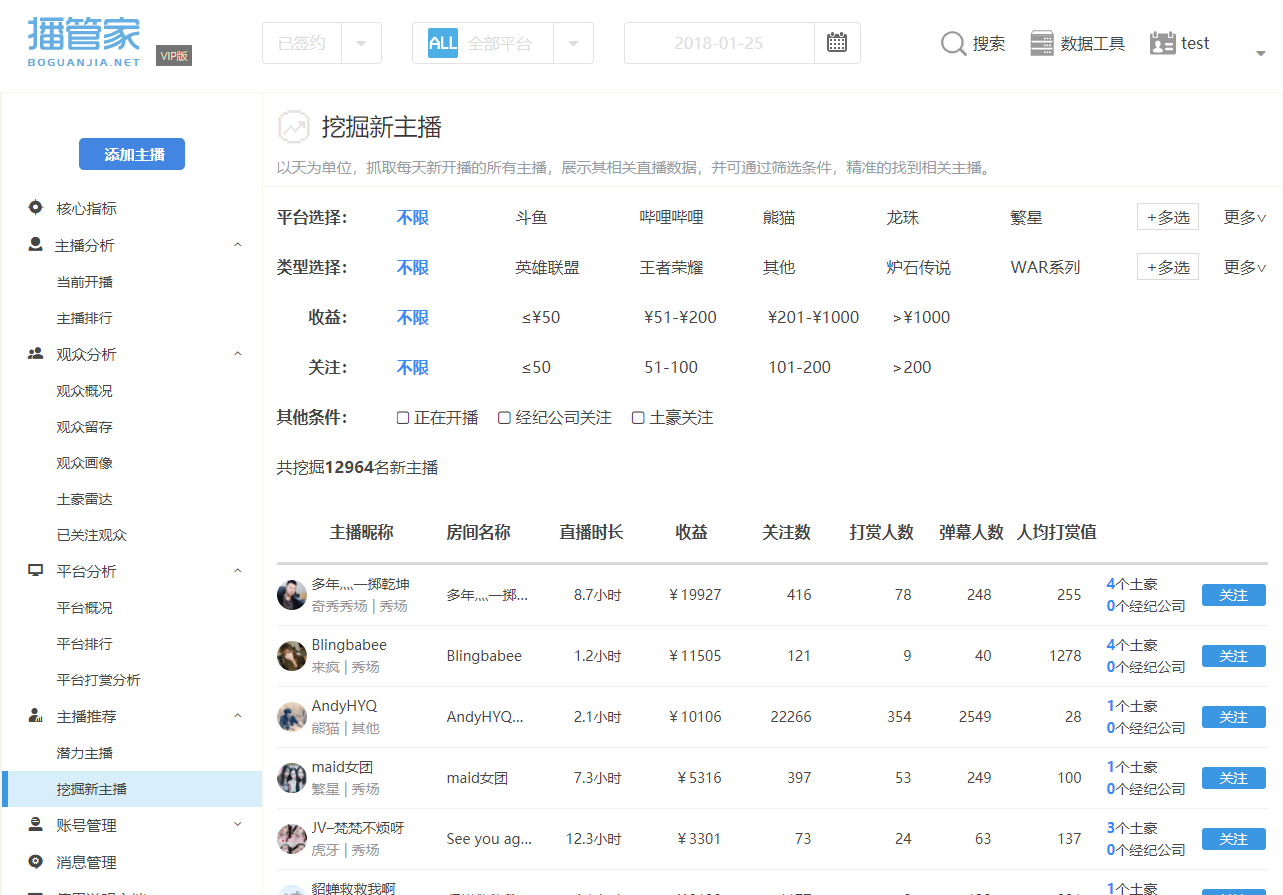
Task: Collapse the 观众分析 section chevron
Action: 238,354
